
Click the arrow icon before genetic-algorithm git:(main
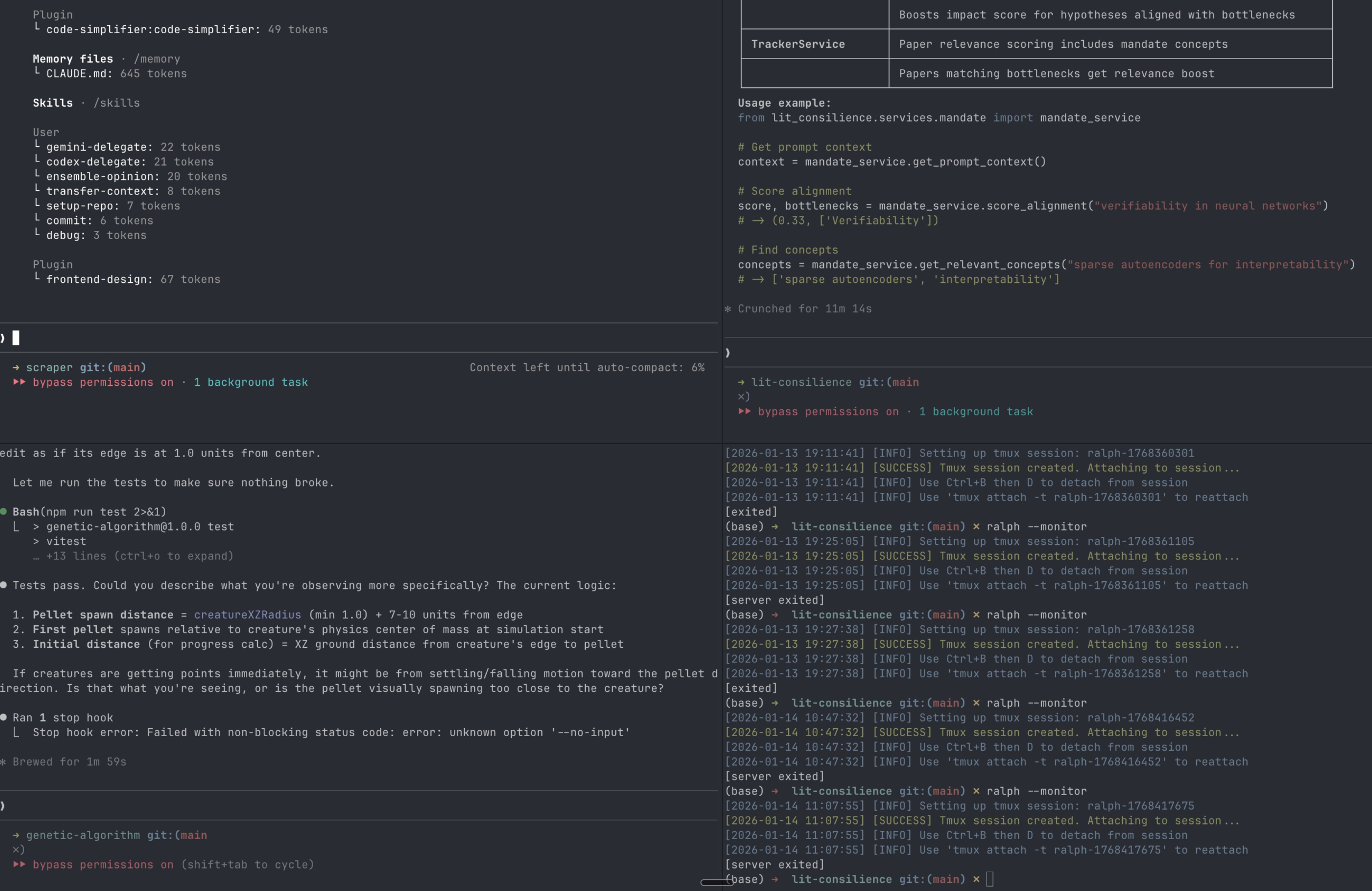point(16,835)
